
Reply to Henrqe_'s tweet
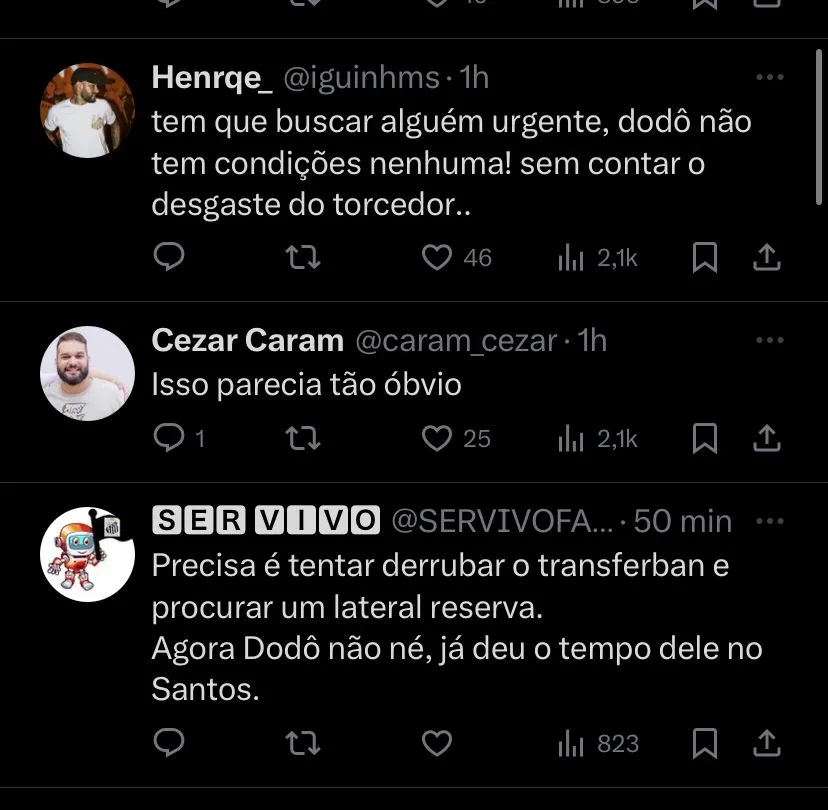(x=170, y=258)
